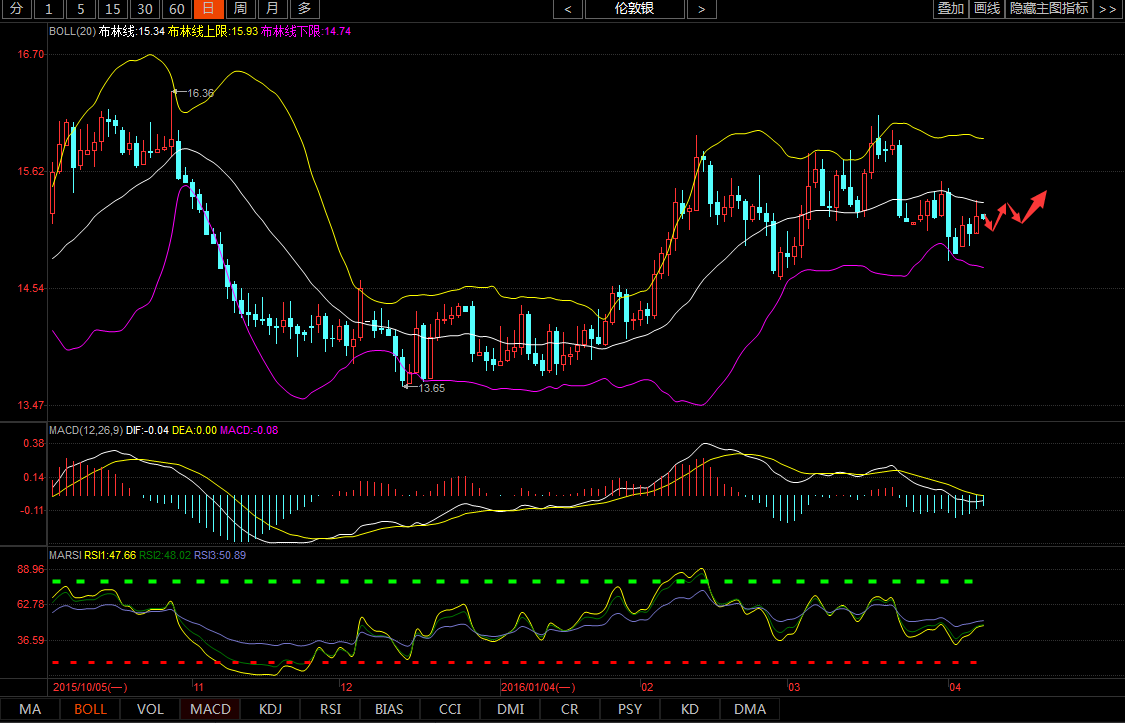Viewport: 1125px width, 723px height.
Task: Select the VOL indicator tab
Action: pyautogui.click(x=150, y=709)
